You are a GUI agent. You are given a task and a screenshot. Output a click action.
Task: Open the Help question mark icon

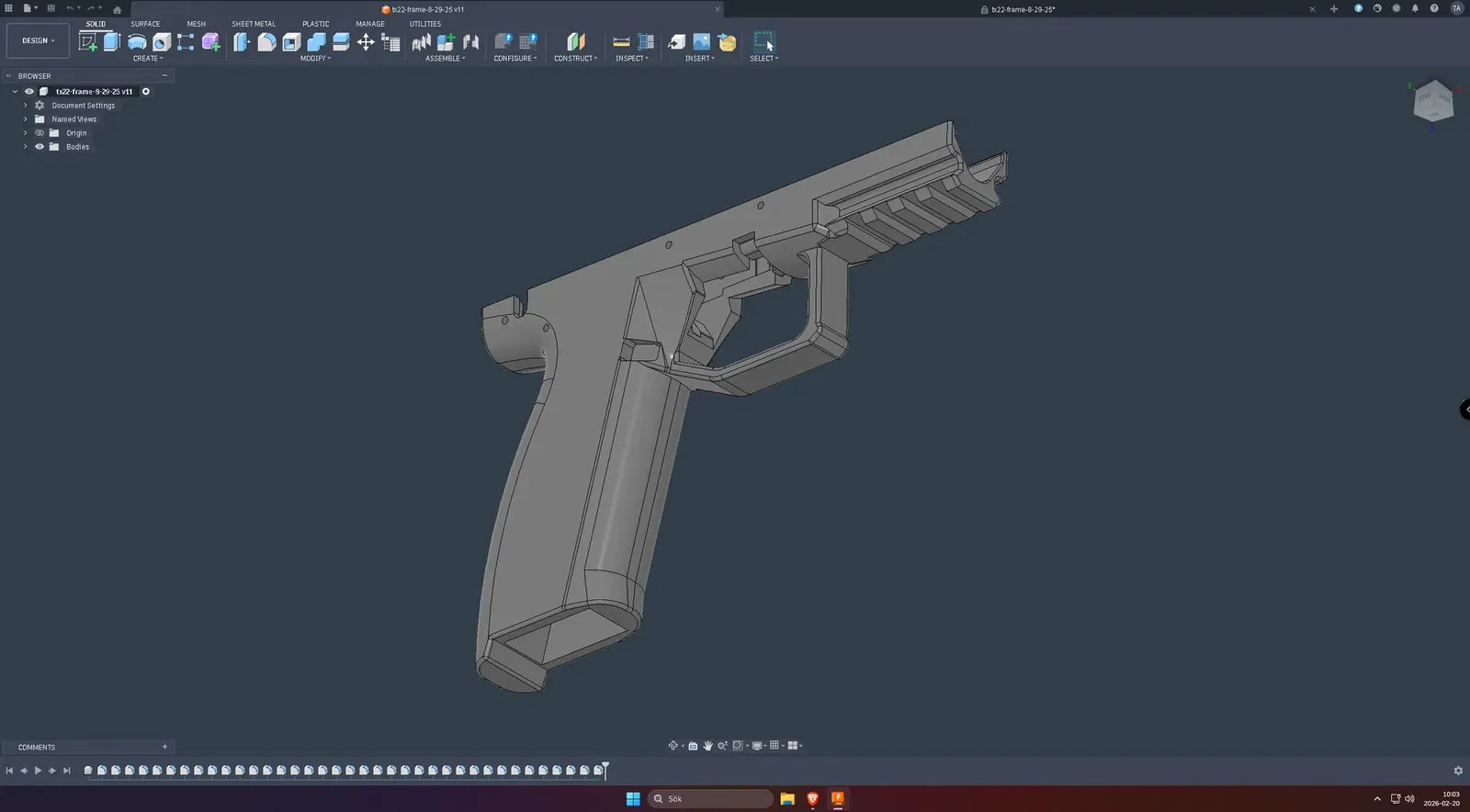tap(1434, 8)
